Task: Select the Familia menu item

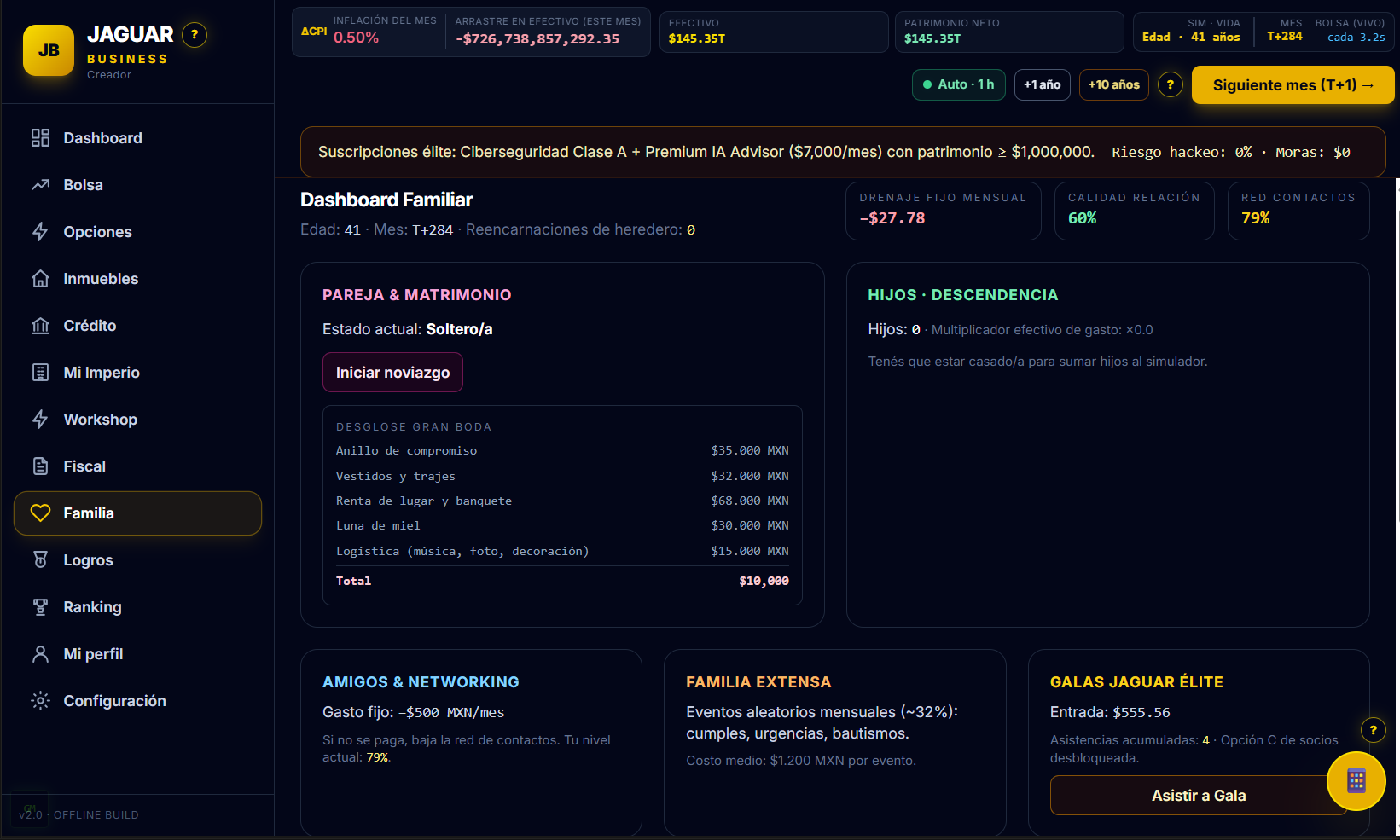Action: [x=137, y=513]
